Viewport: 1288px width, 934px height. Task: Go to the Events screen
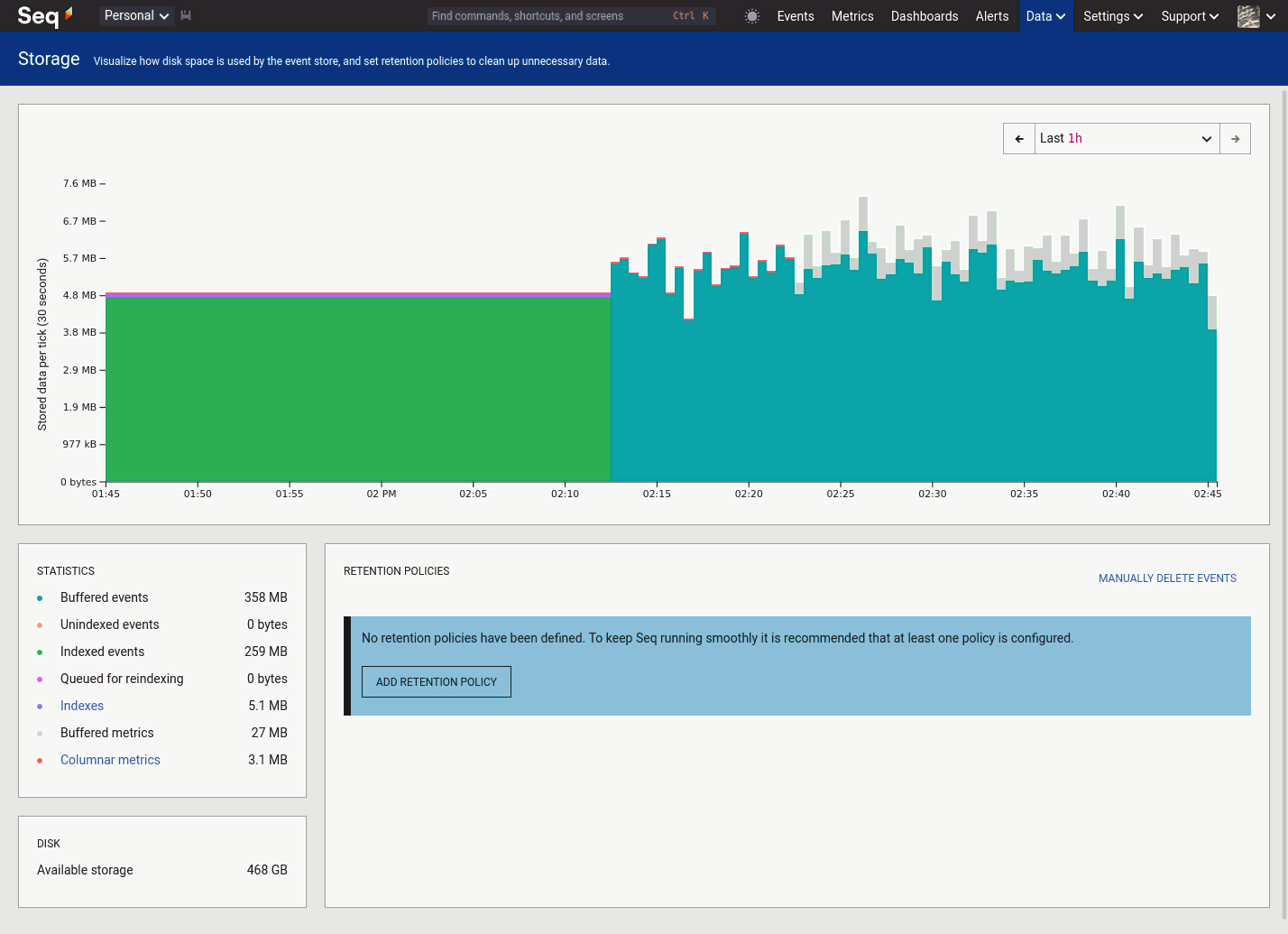[x=796, y=16]
